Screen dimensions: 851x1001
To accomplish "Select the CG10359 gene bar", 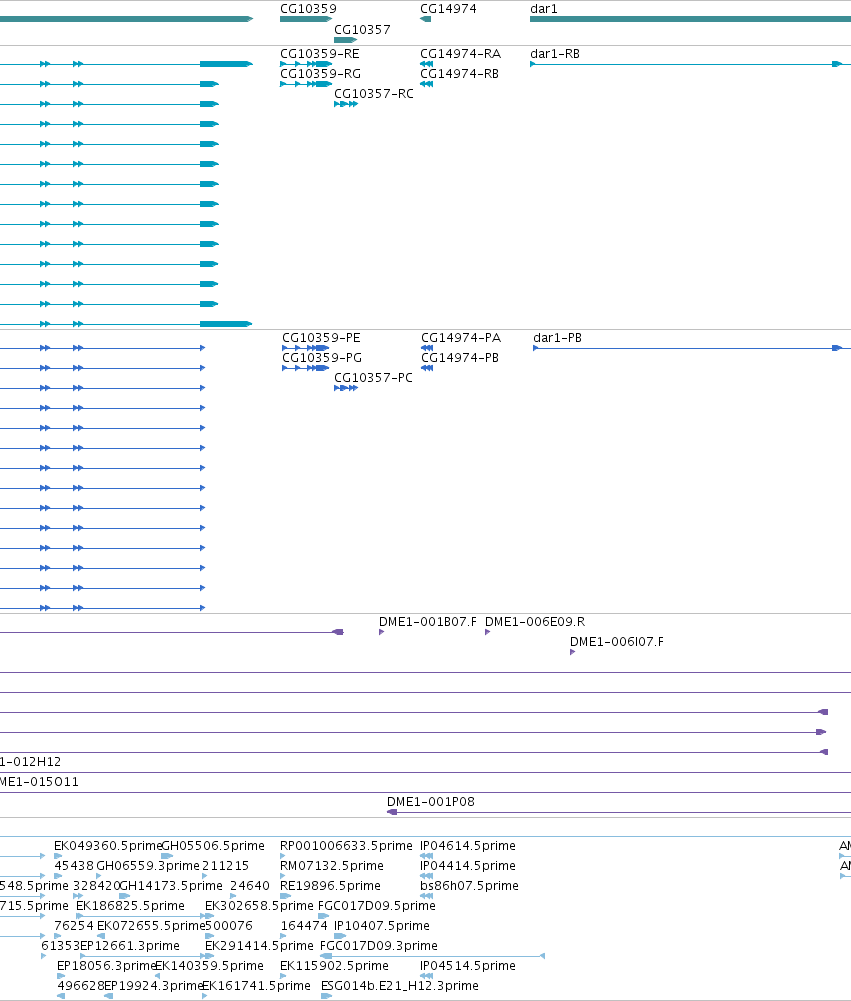I will point(306,19).
